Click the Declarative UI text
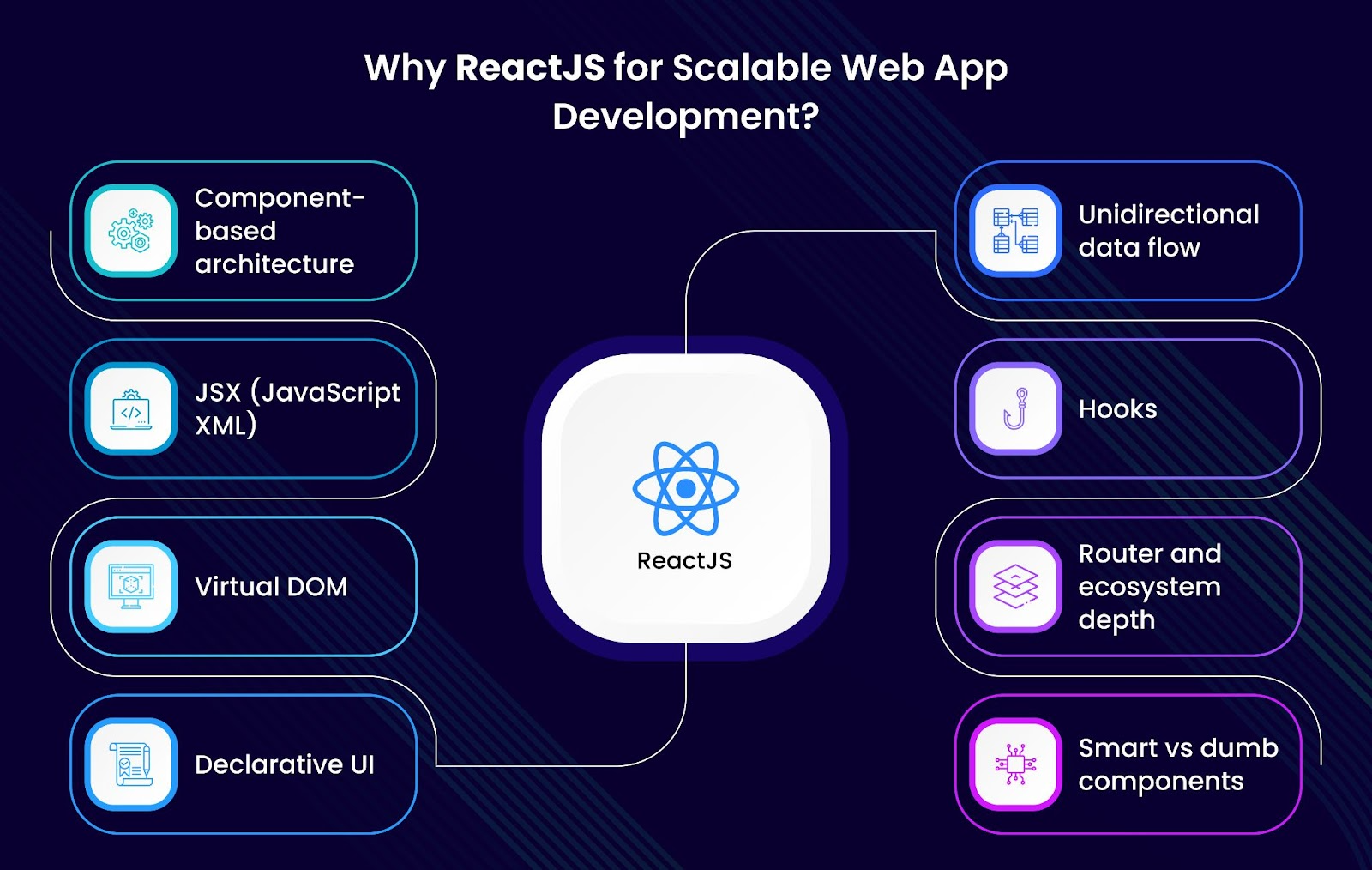1372x870 pixels. 285,764
